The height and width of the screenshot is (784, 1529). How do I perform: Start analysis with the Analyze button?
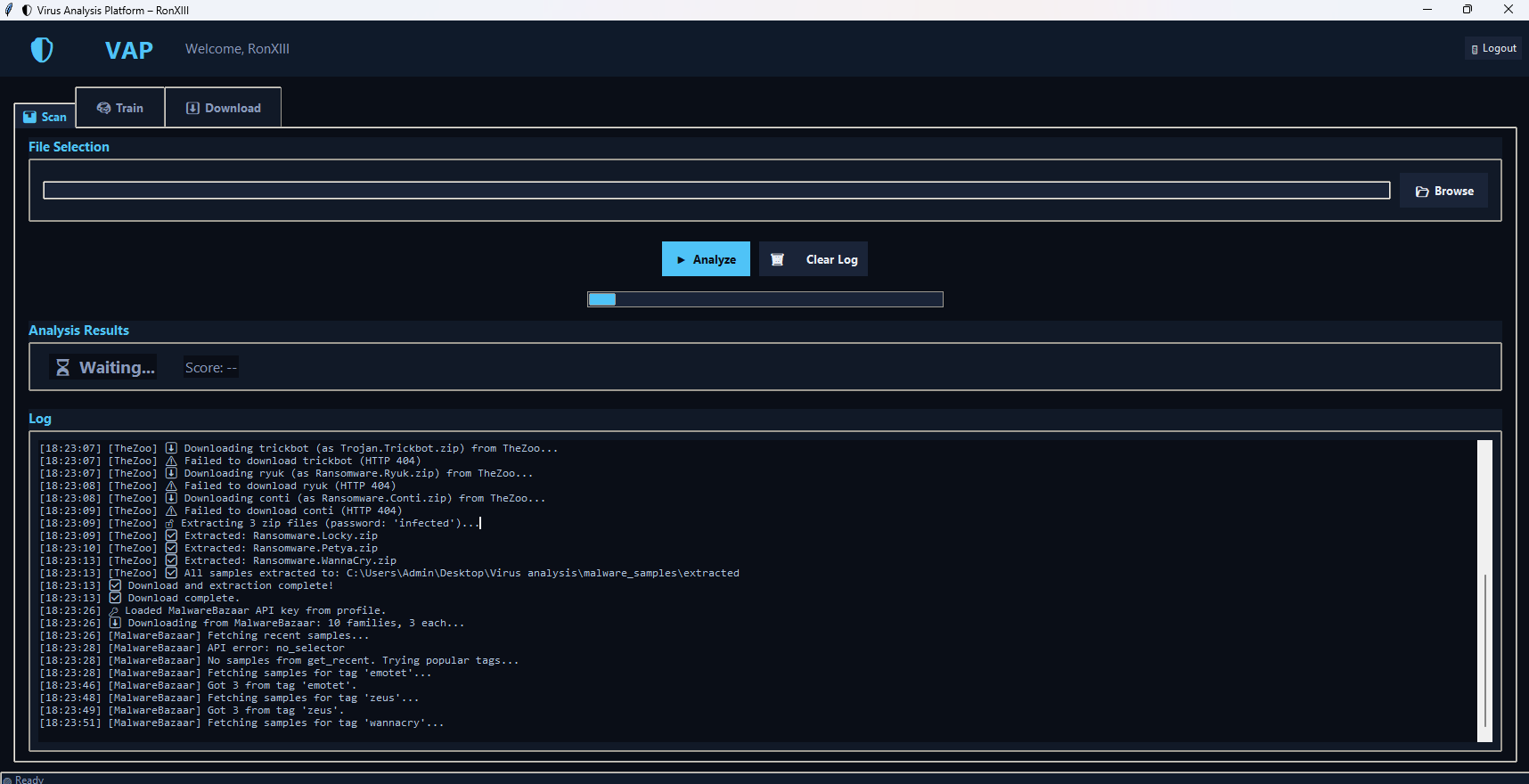pos(706,259)
